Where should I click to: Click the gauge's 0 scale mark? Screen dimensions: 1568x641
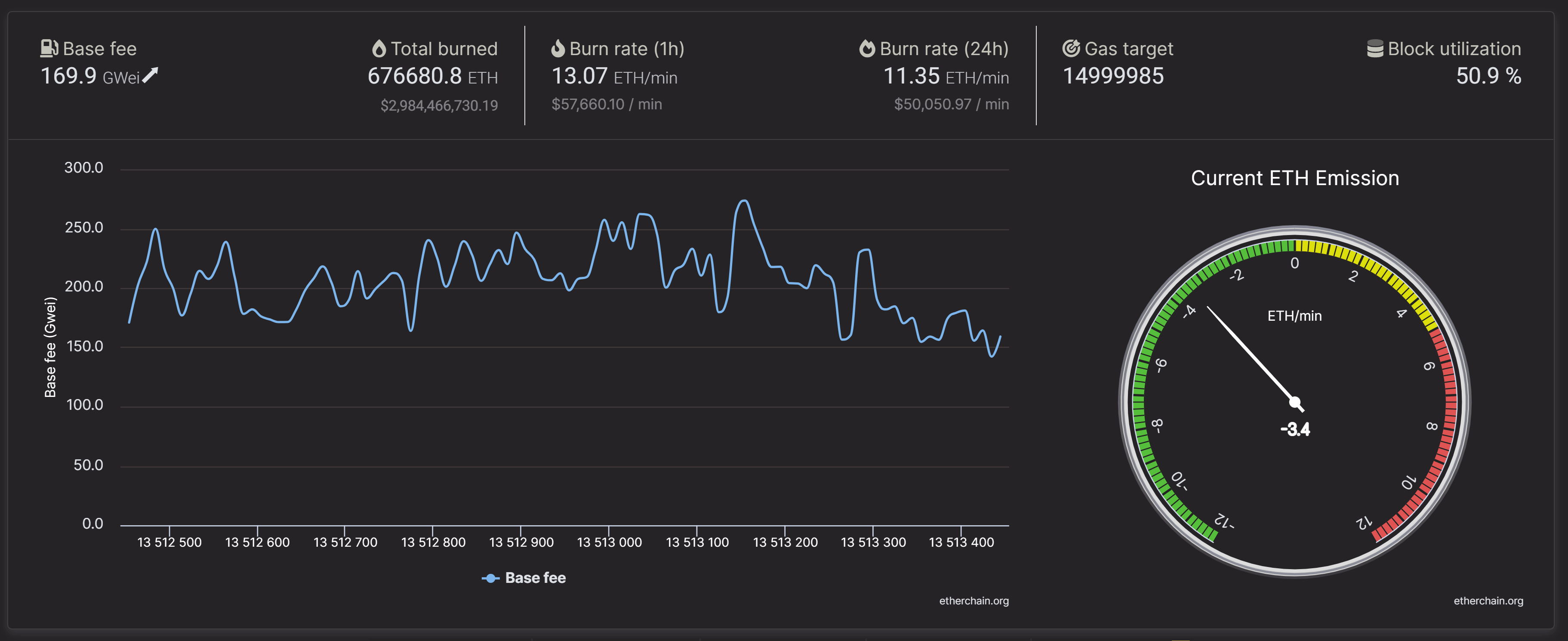(1295, 263)
